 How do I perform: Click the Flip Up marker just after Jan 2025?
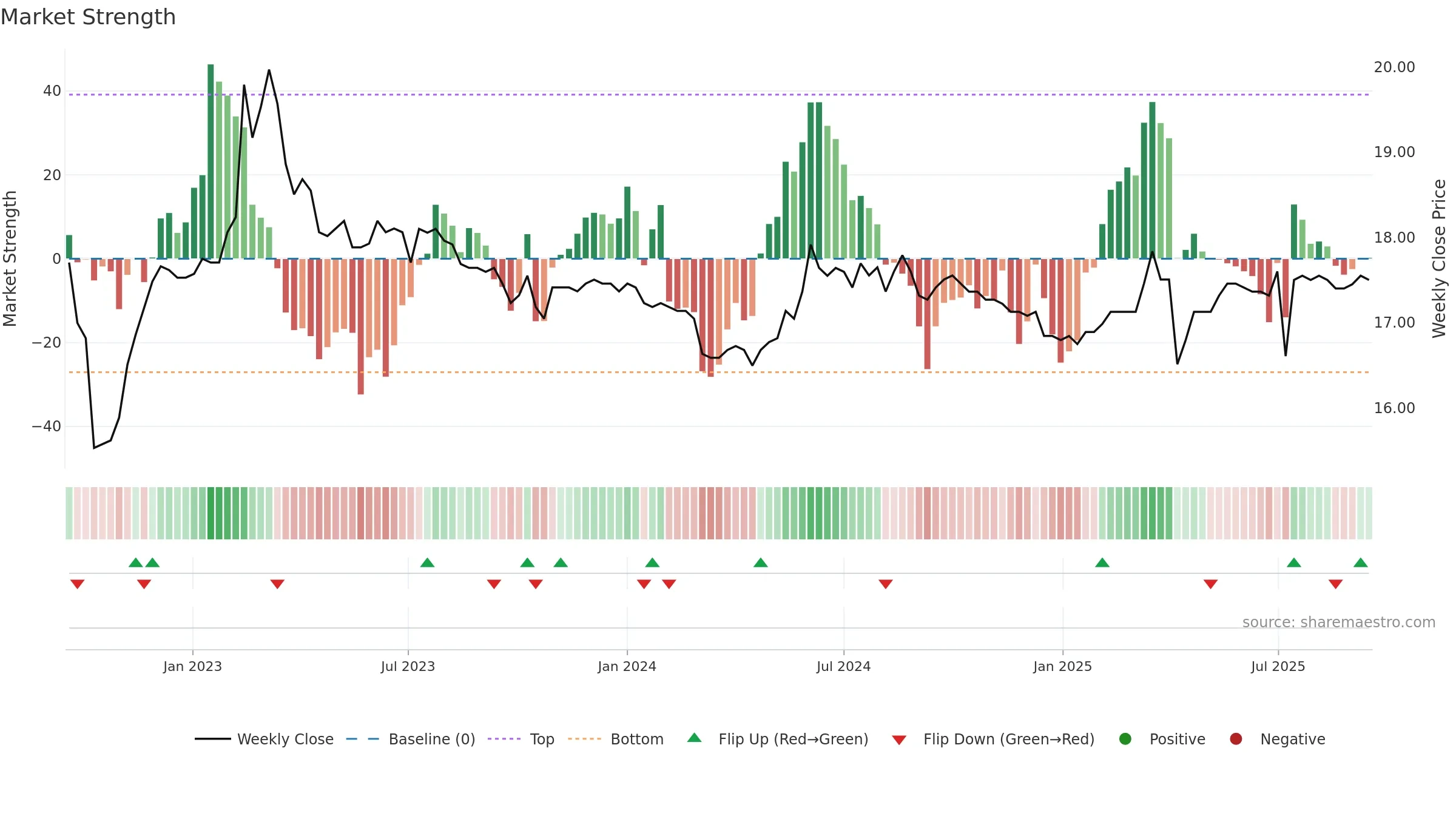(x=1102, y=562)
